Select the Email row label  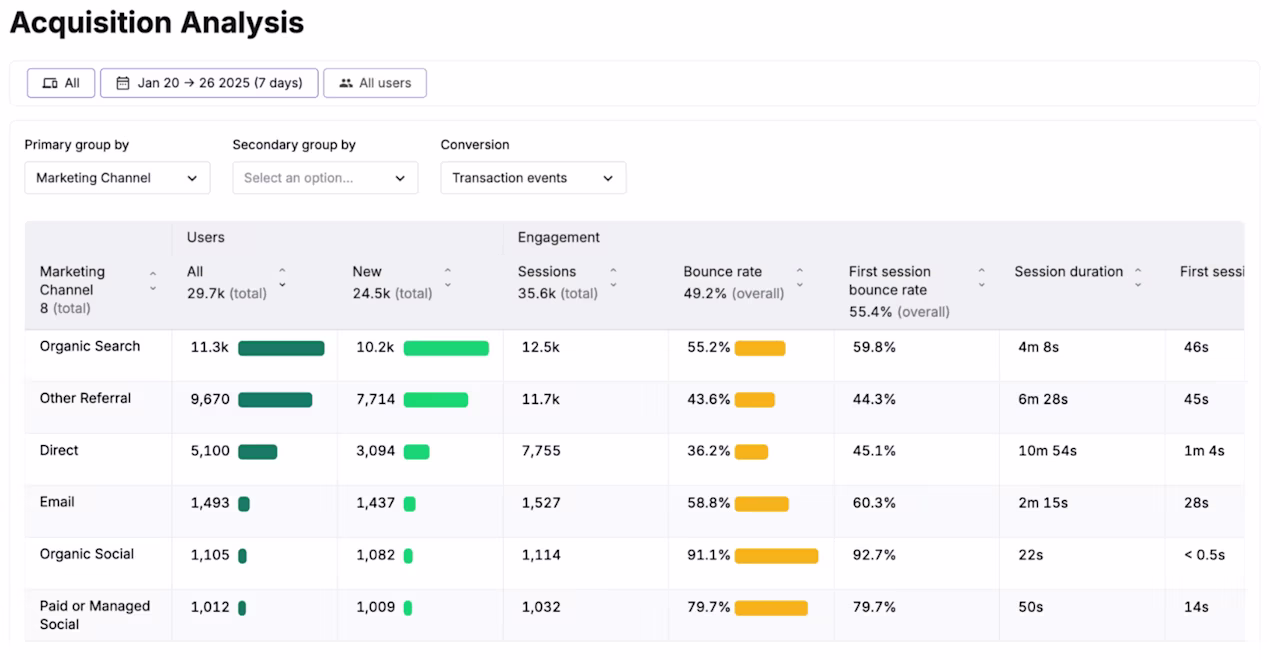coord(57,502)
